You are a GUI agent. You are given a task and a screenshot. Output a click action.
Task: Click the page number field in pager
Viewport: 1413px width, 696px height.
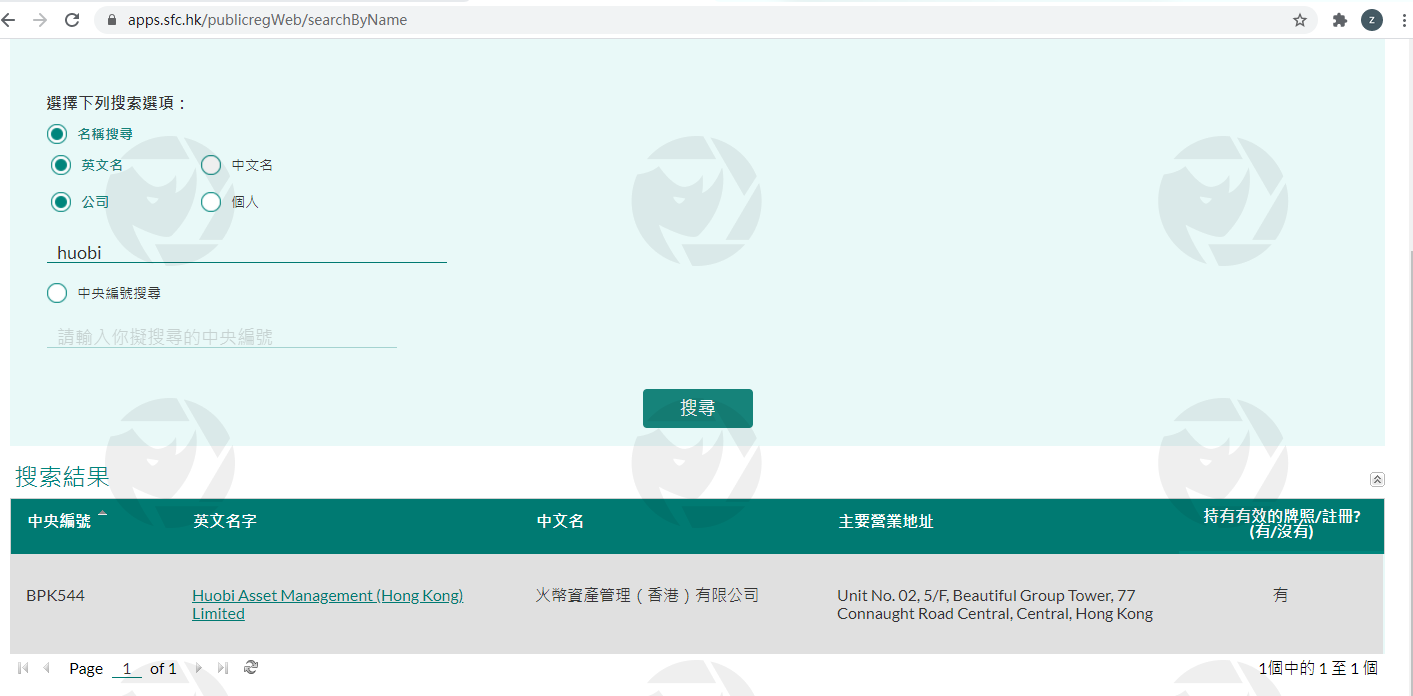[x=126, y=669]
